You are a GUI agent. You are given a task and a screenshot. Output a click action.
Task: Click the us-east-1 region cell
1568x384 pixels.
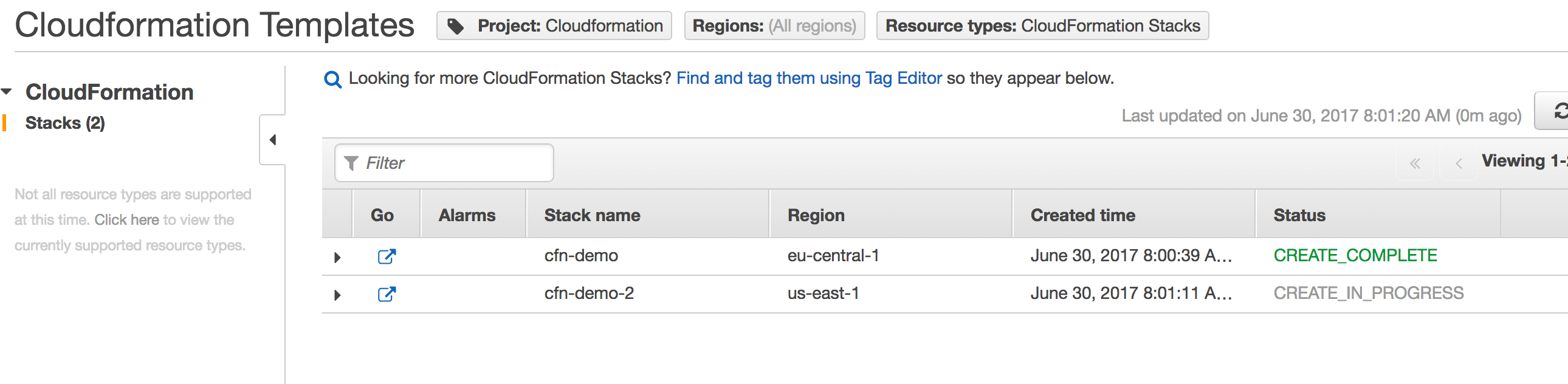pos(823,293)
